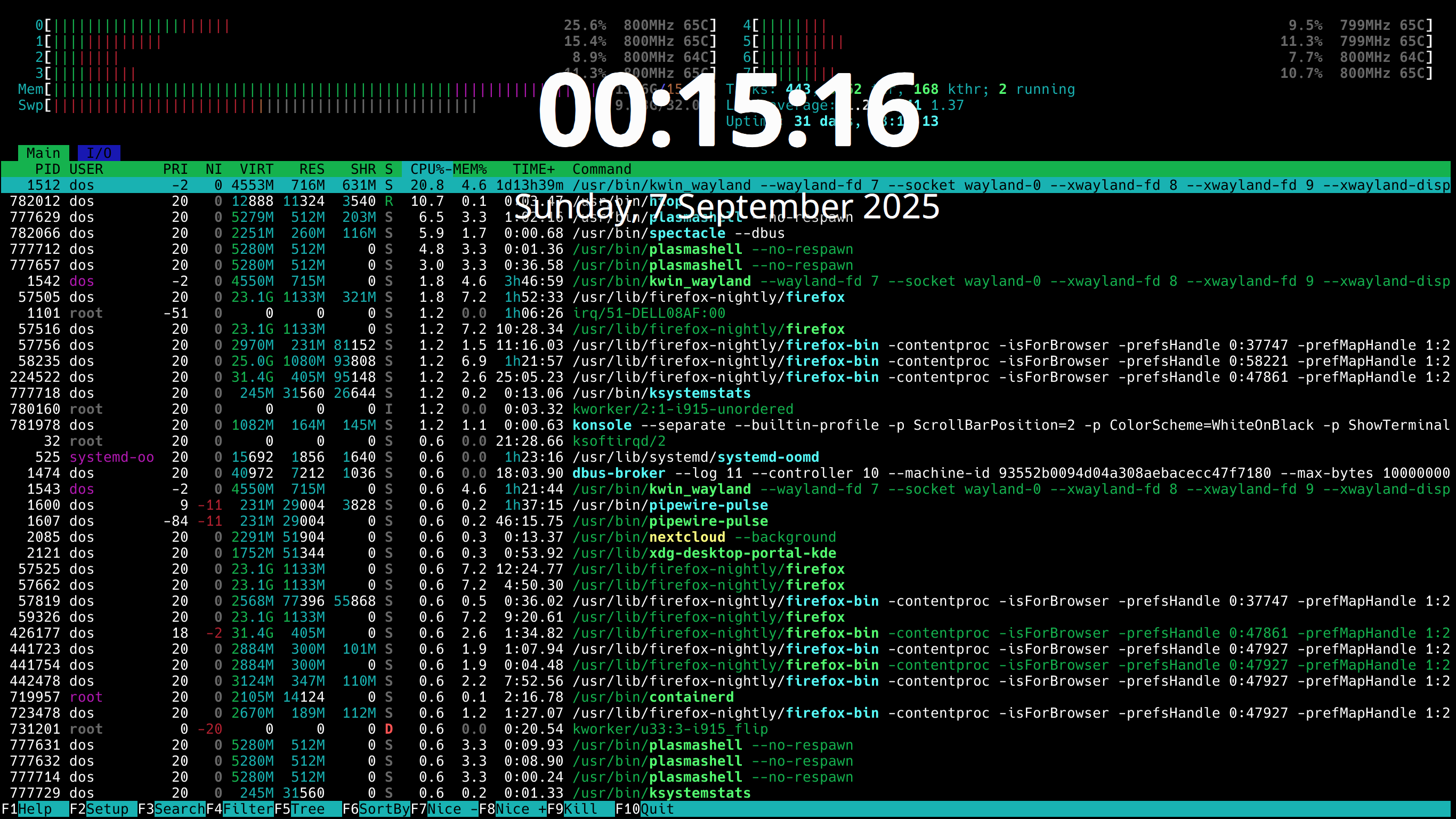The image size is (1456, 819).
Task: Click F7 Nice - button
Action: (444, 809)
